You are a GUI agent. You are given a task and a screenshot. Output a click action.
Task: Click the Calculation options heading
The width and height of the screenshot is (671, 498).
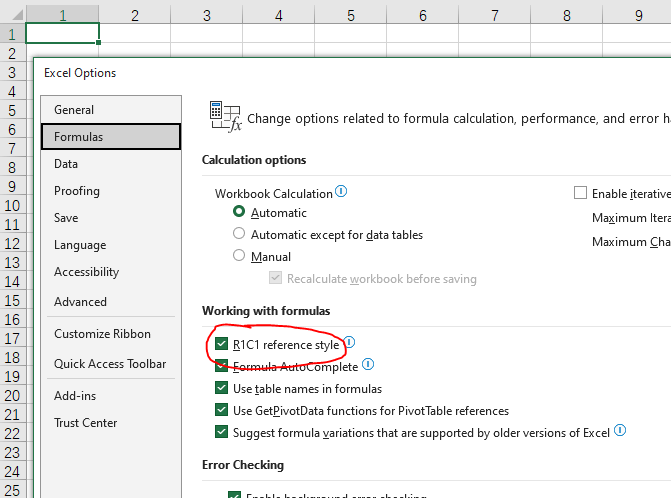[x=254, y=160]
